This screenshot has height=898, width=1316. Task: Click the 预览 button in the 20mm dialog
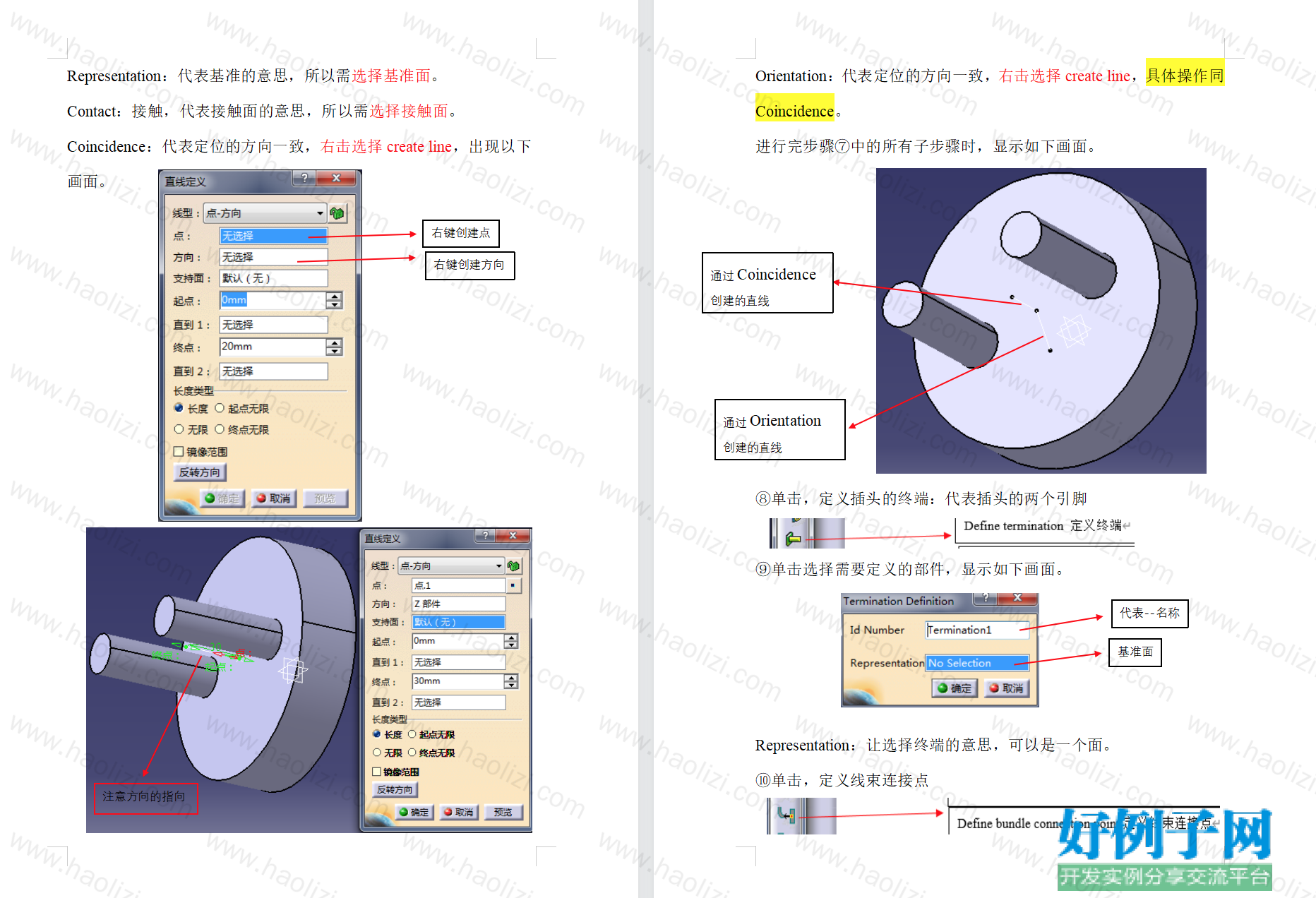(325, 498)
